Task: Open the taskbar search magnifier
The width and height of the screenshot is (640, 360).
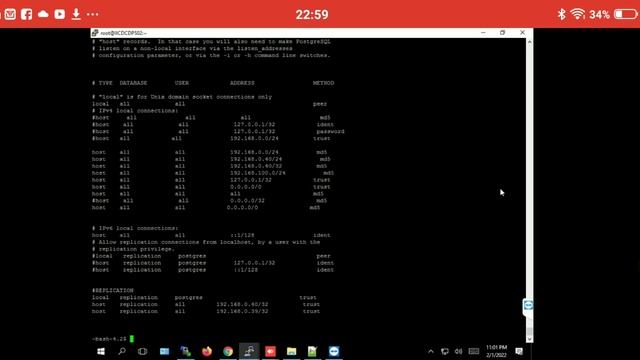Action: (122, 351)
